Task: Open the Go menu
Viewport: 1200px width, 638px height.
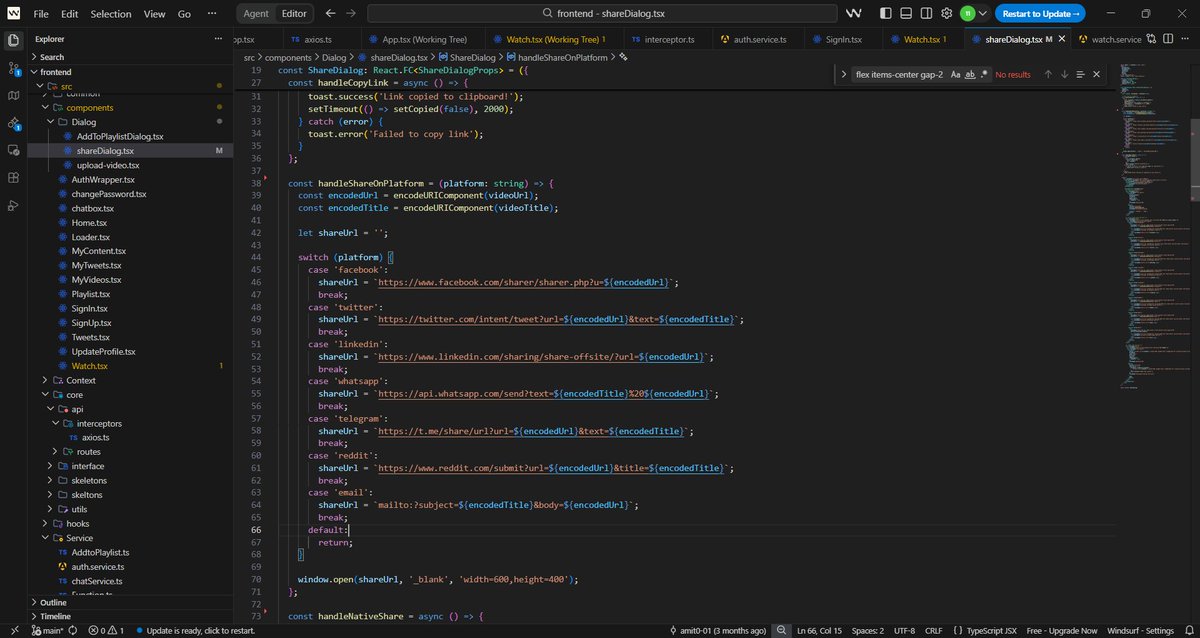Action: [184, 14]
